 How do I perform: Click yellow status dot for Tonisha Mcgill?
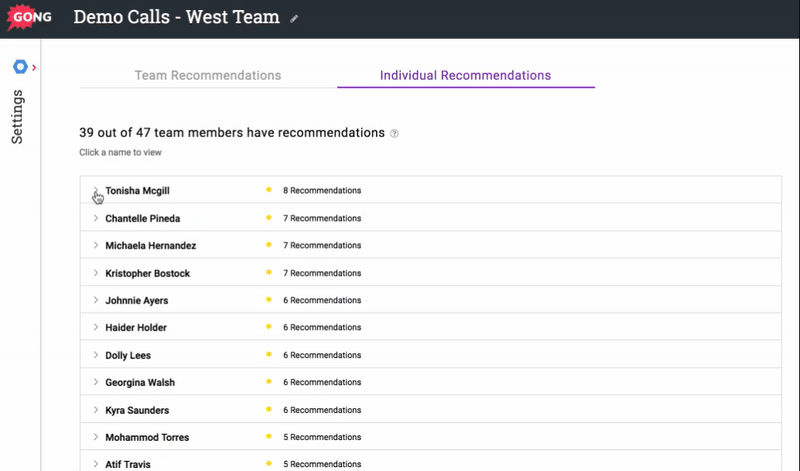[x=268, y=190]
